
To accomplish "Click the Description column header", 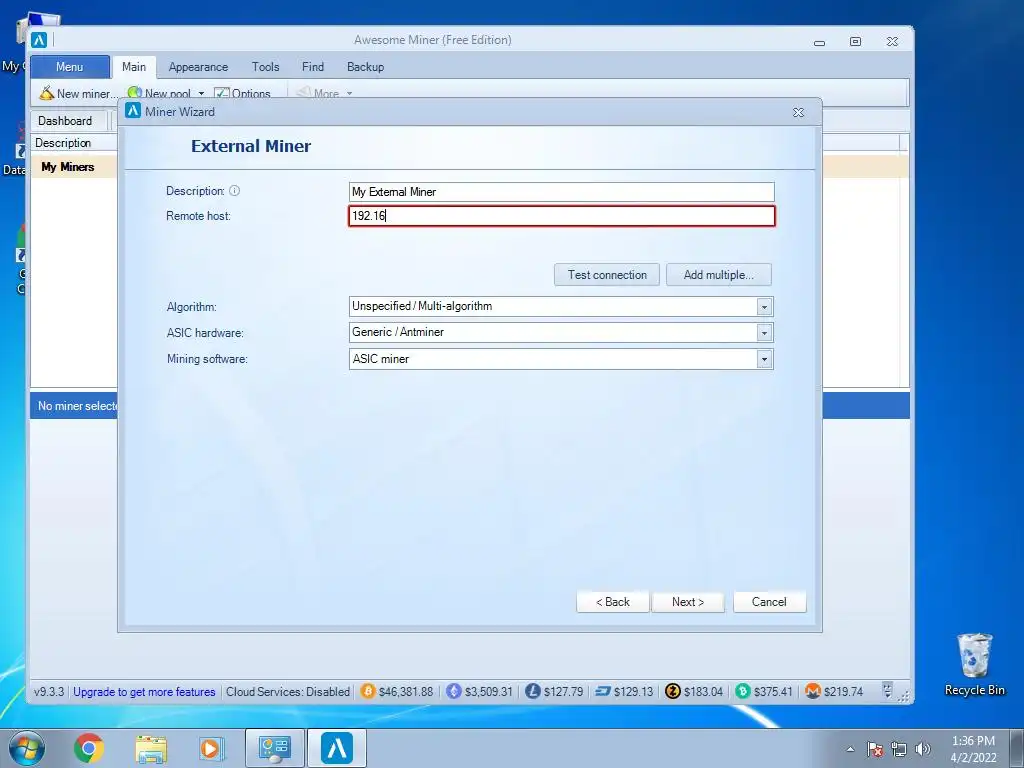I will point(74,143).
